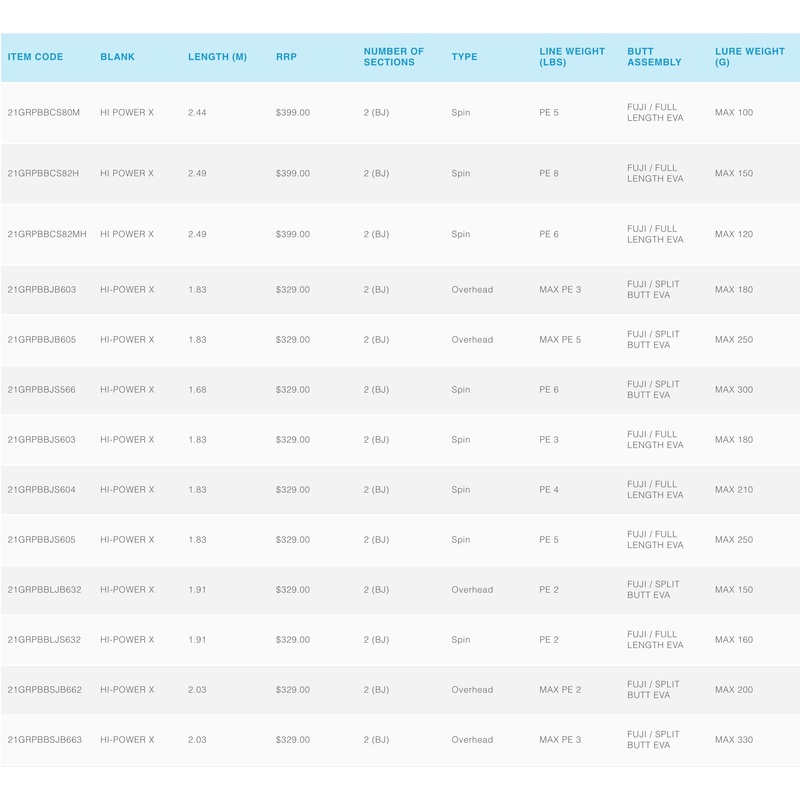Click the BLANK column header

[117, 57]
